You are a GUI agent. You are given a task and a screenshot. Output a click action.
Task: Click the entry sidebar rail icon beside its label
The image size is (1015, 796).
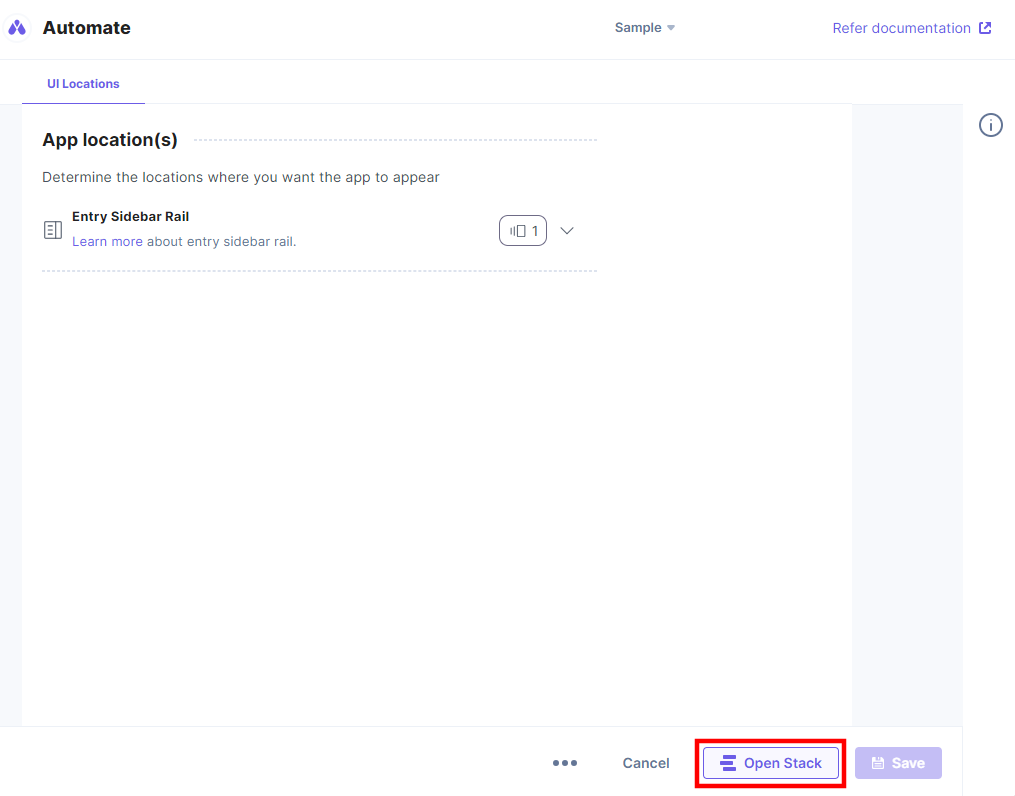tap(52, 229)
